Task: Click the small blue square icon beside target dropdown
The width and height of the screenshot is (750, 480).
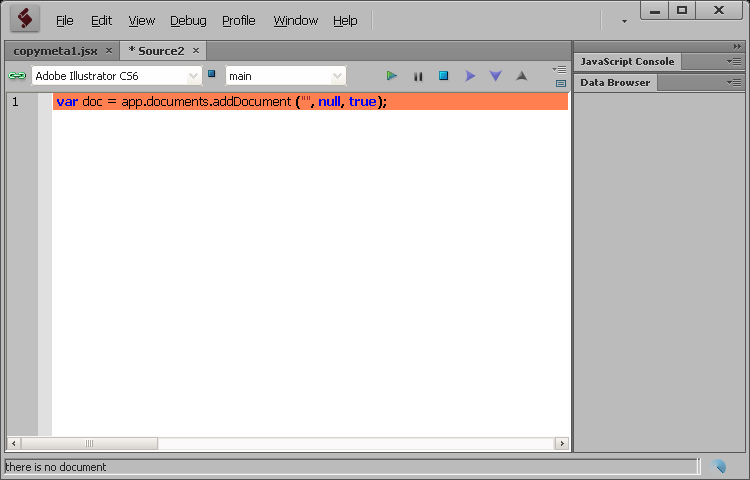Action: 211,74
